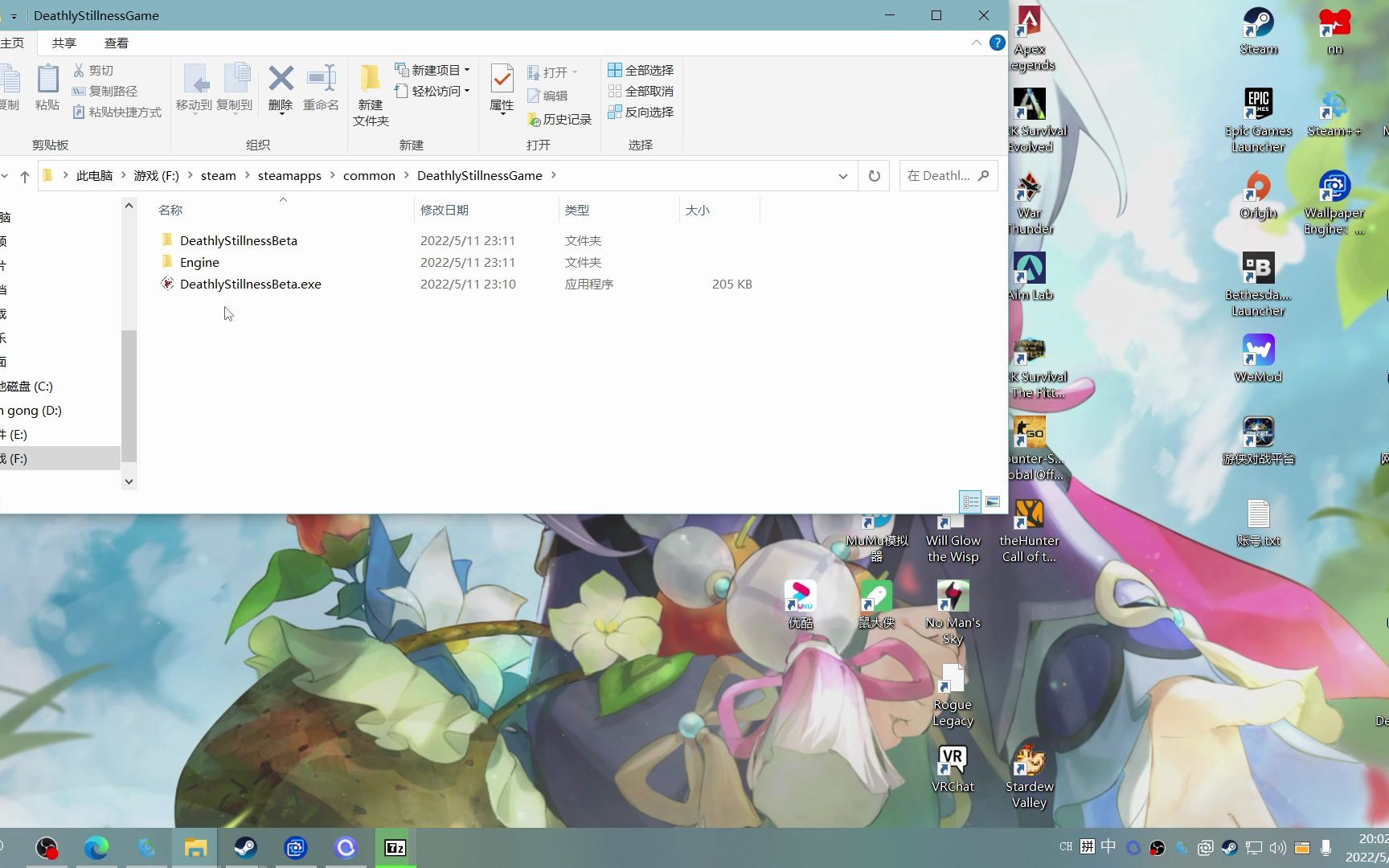Open History (历史记录)
Image resolution: width=1389 pixels, height=868 pixels.
pos(559,119)
